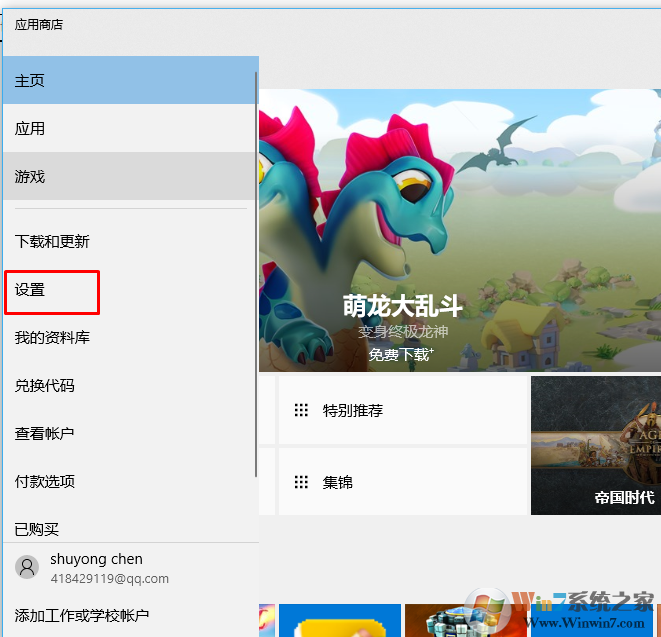The image size is (661, 637).
Task: Click the grid icon beside 特别推荐
Action: (x=301, y=410)
